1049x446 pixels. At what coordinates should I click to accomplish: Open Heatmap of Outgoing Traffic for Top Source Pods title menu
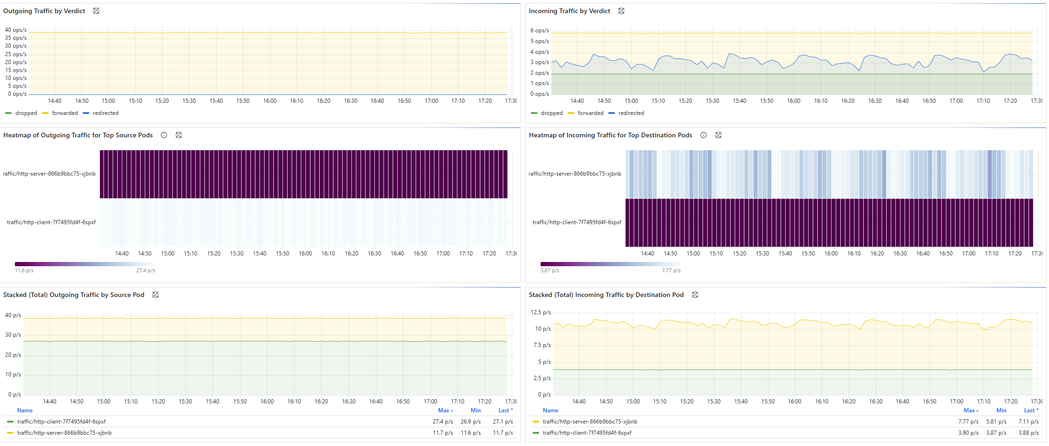click(x=79, y=135)
